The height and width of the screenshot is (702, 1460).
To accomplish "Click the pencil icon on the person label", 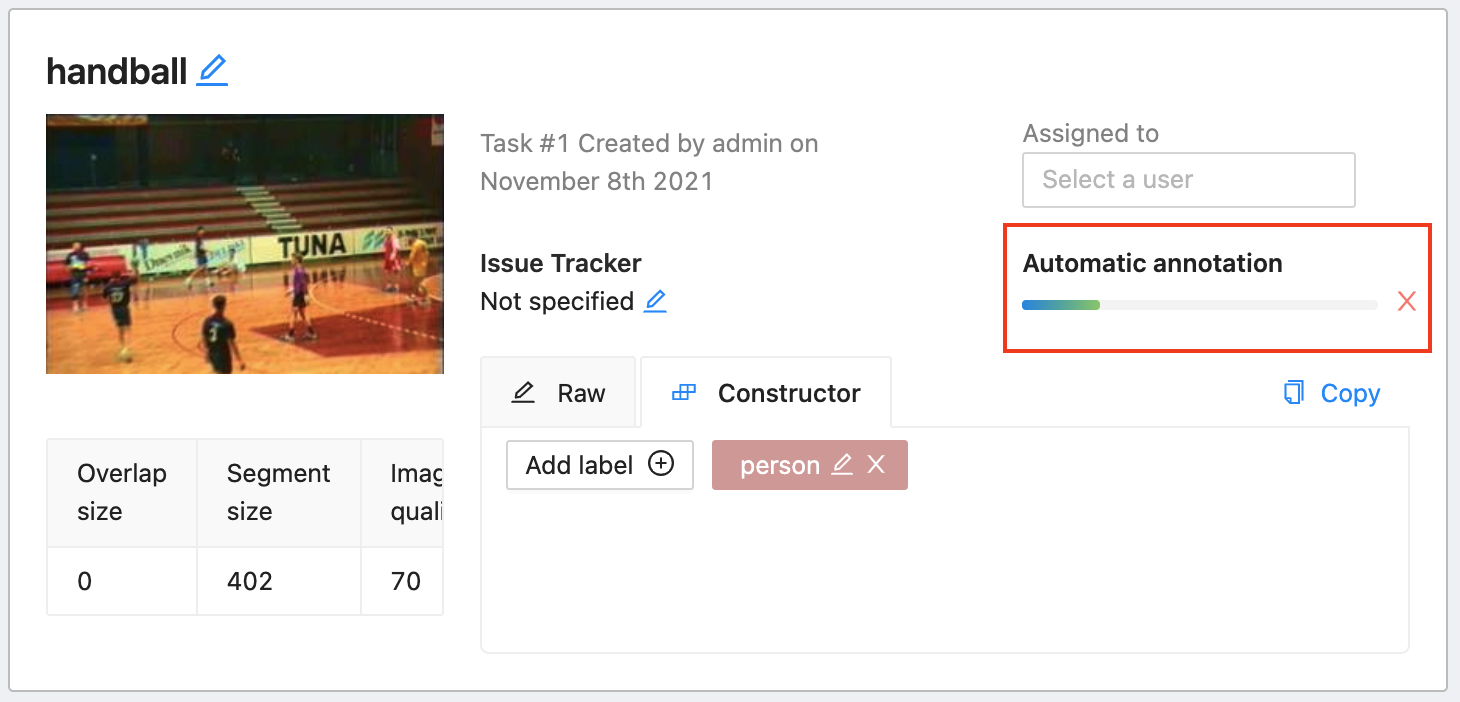I will pos(842,465).
